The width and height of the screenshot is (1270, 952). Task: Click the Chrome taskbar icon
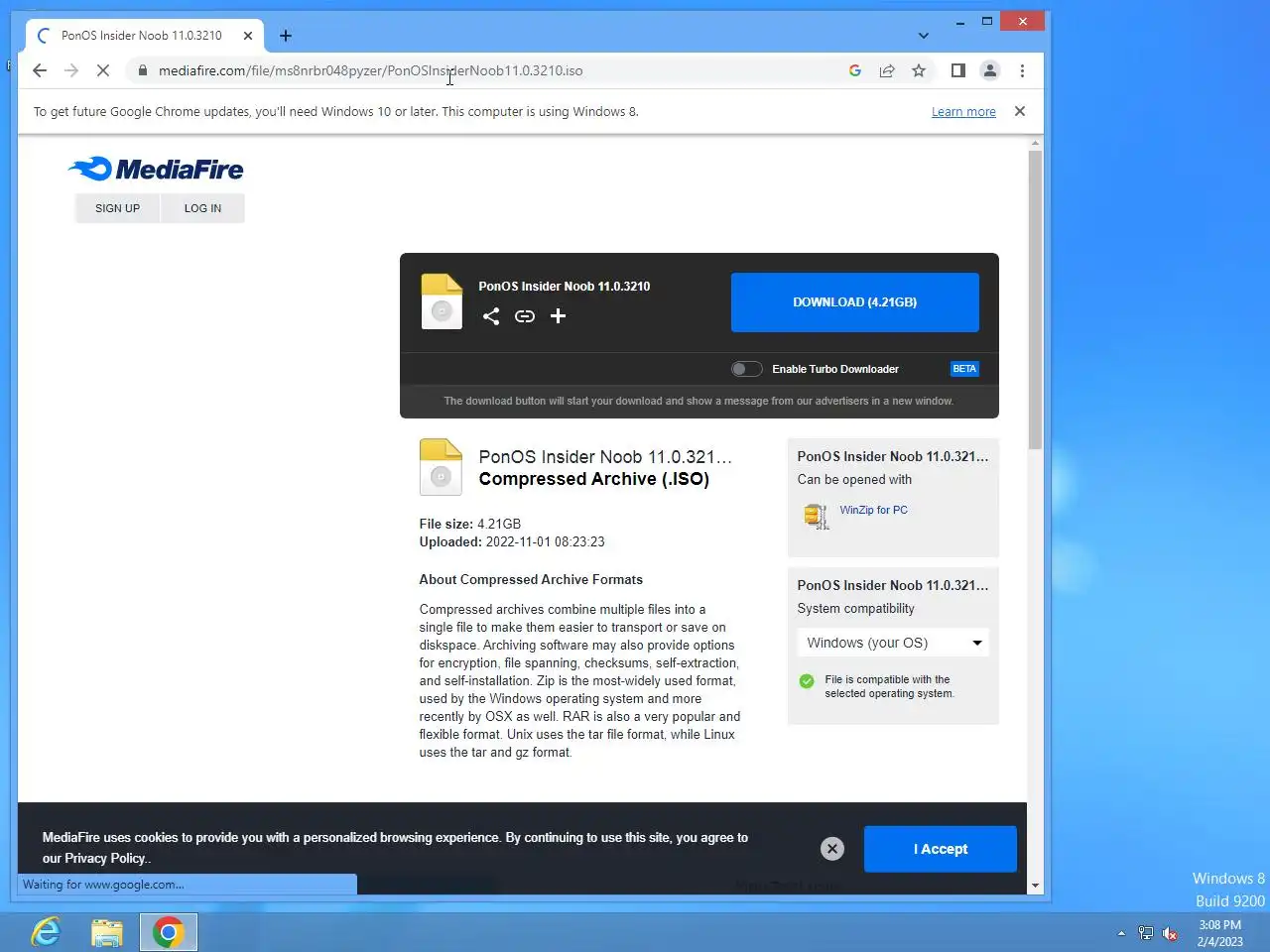(169, 932)
